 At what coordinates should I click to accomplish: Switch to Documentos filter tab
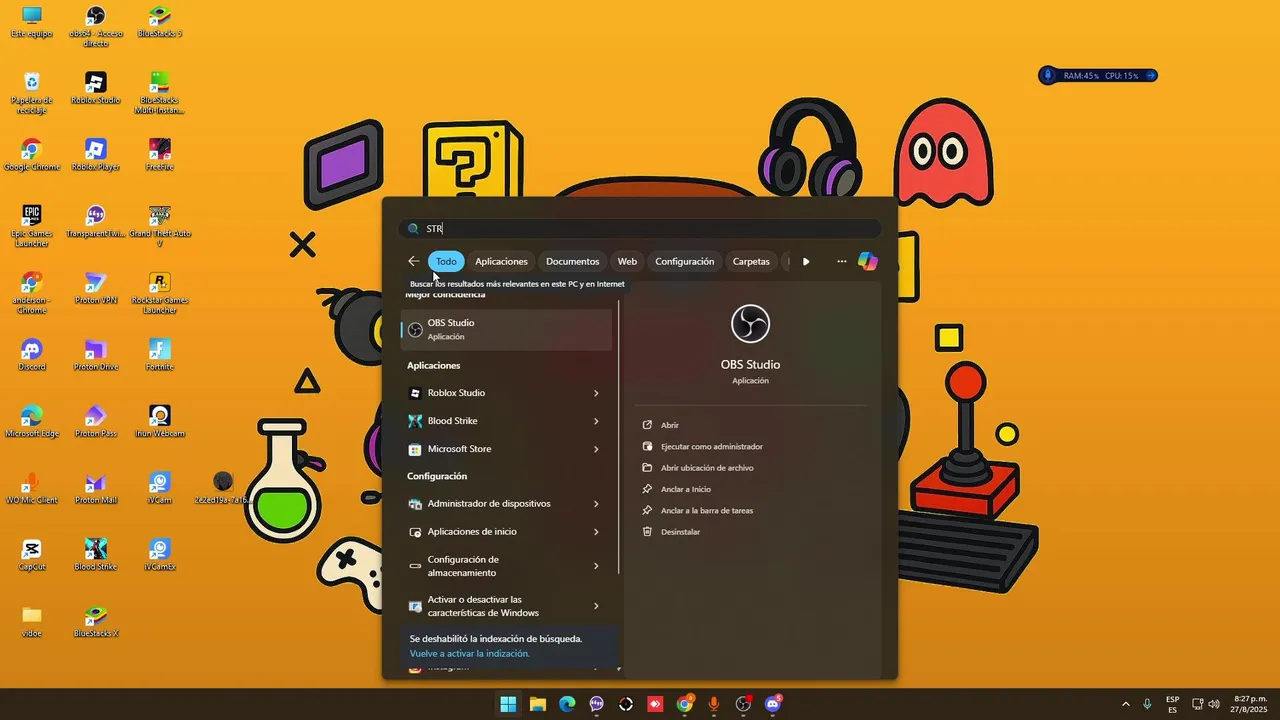(x=572, y=261)
